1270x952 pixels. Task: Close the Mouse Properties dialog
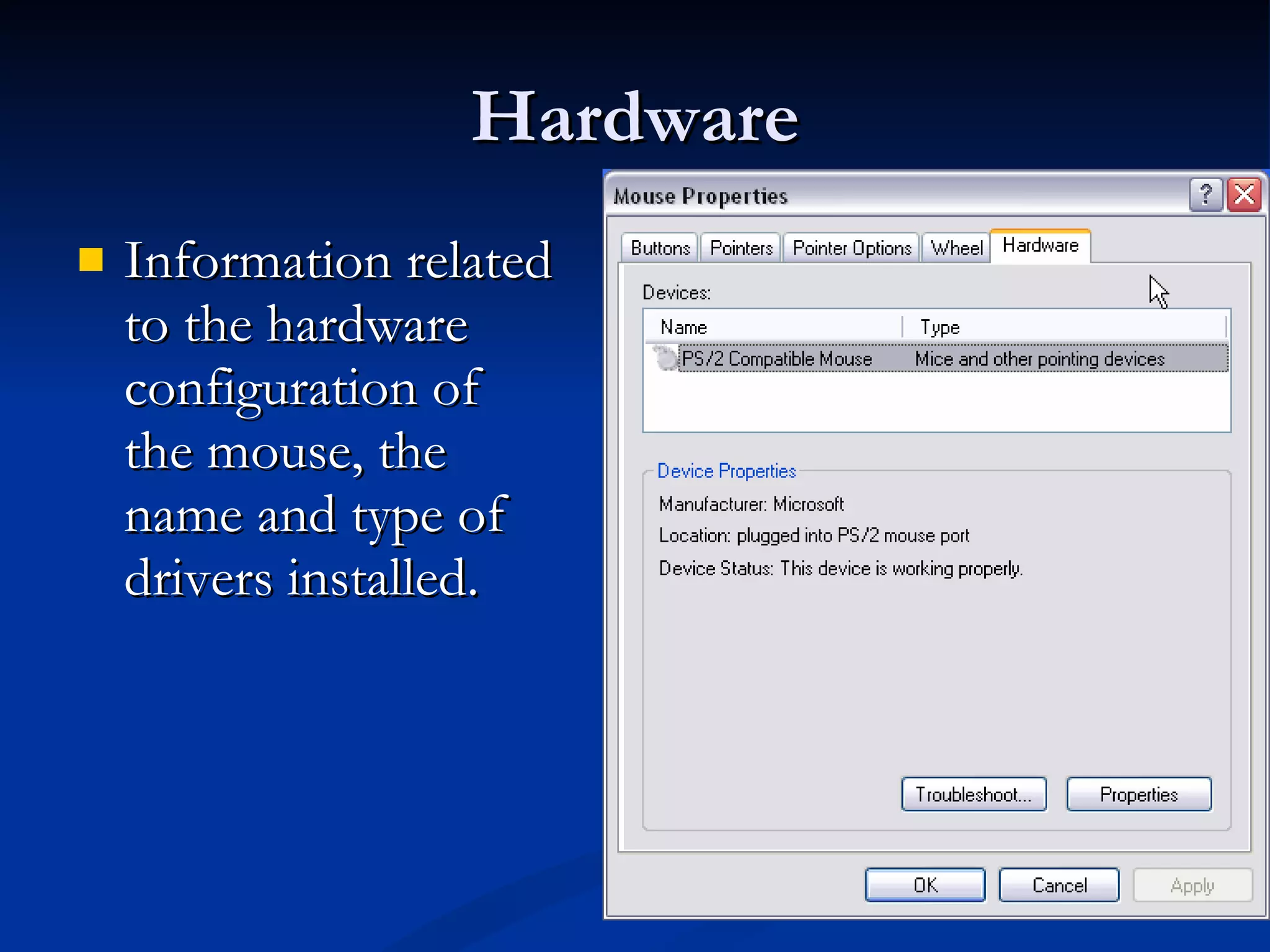1244,195
